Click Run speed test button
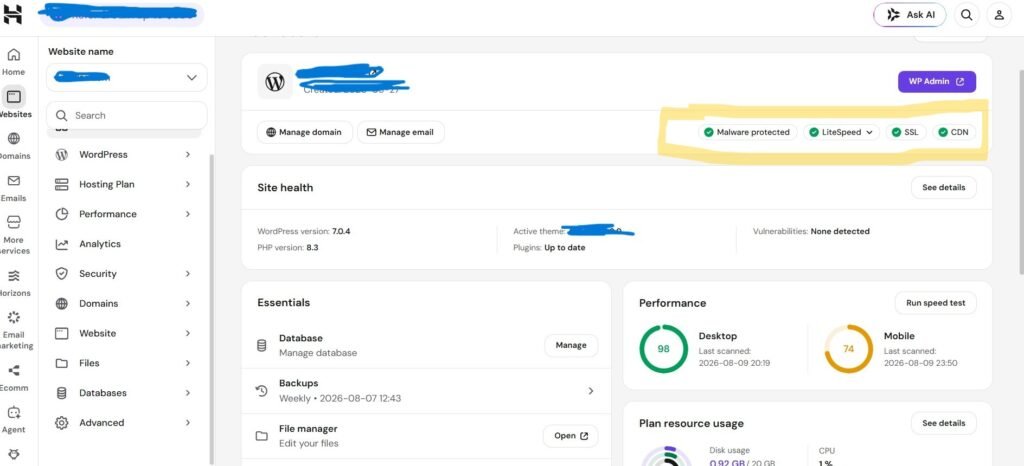Image resolution: width=1024 pixels, height=466 pixels. tap(935, 303)
